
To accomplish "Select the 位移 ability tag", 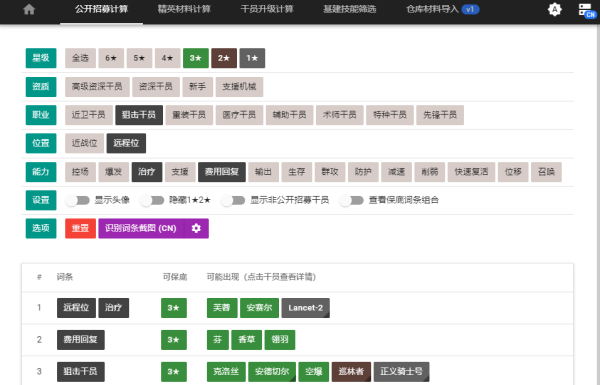I will click(x=513, y=172).
